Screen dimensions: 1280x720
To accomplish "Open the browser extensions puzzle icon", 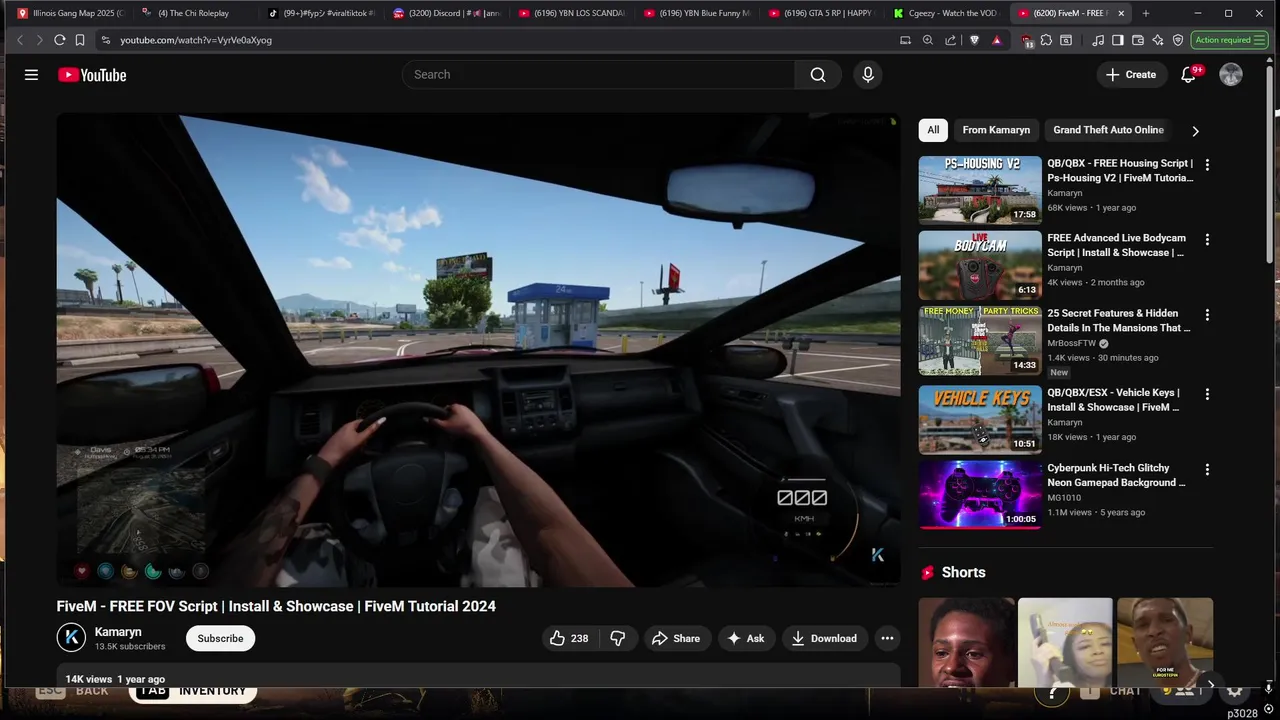I will (x=1046, y=40).
